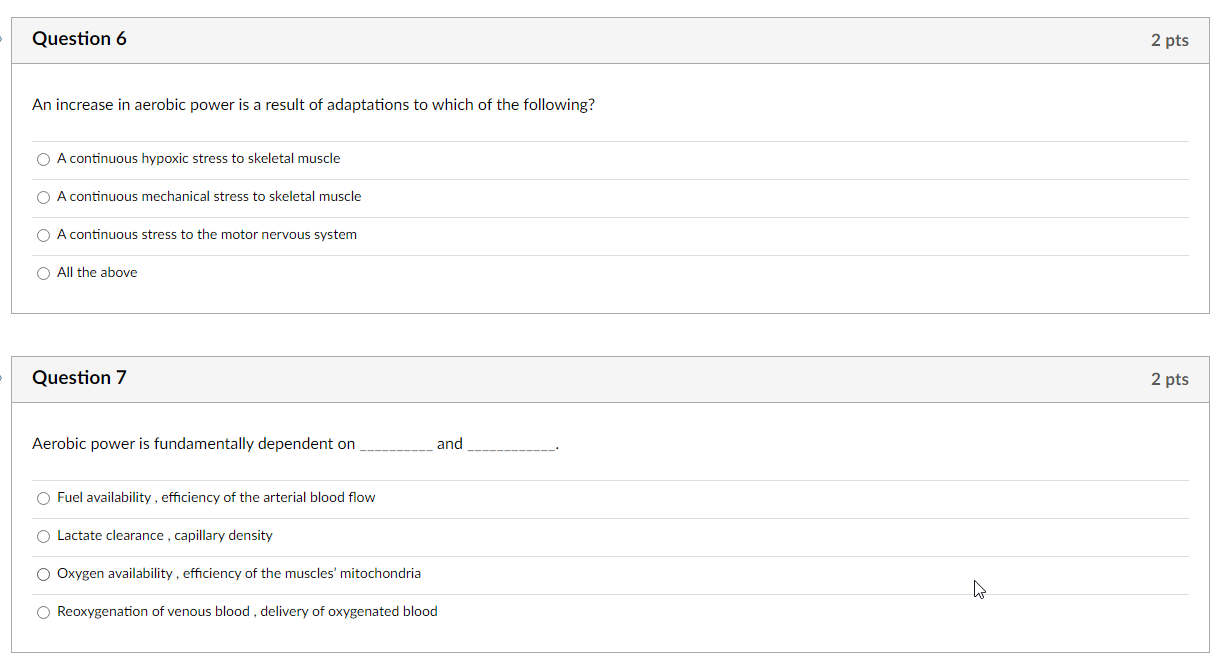Choose Fuel availability radio option
This screenshot has width=1226, height=666.
pos(43,498)
